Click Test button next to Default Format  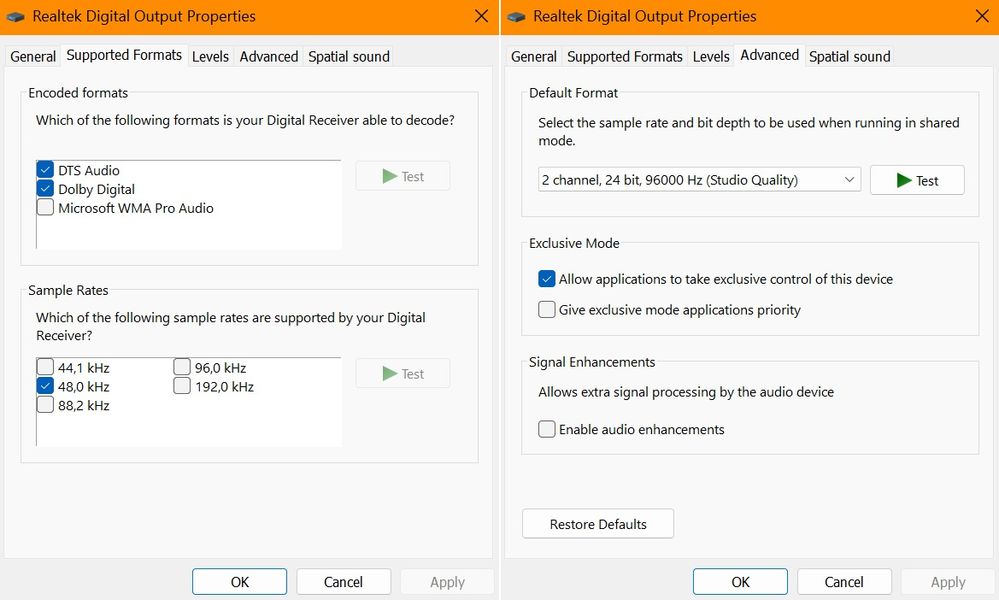click(x=917, y=180)
